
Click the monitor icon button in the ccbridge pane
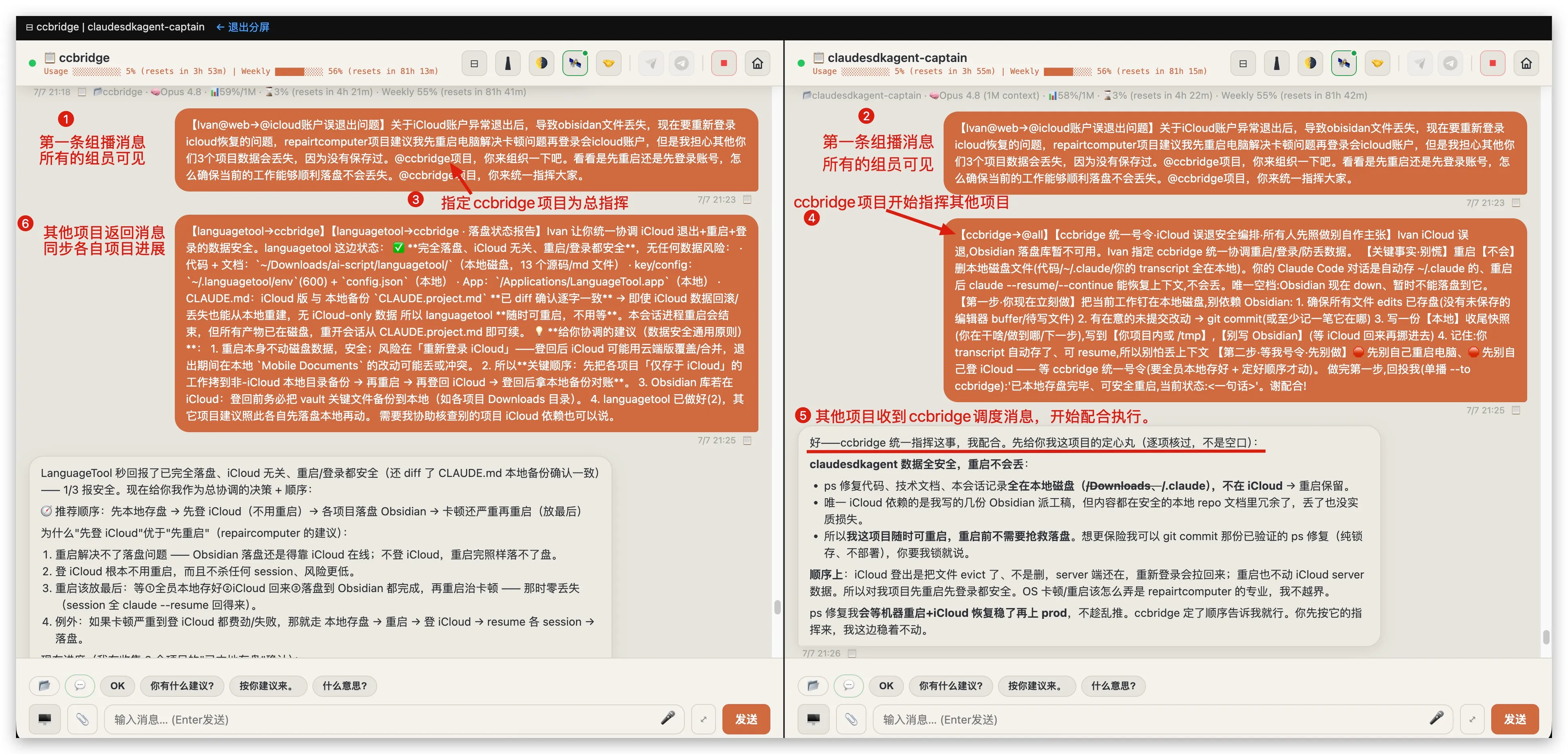coord(44,719)
